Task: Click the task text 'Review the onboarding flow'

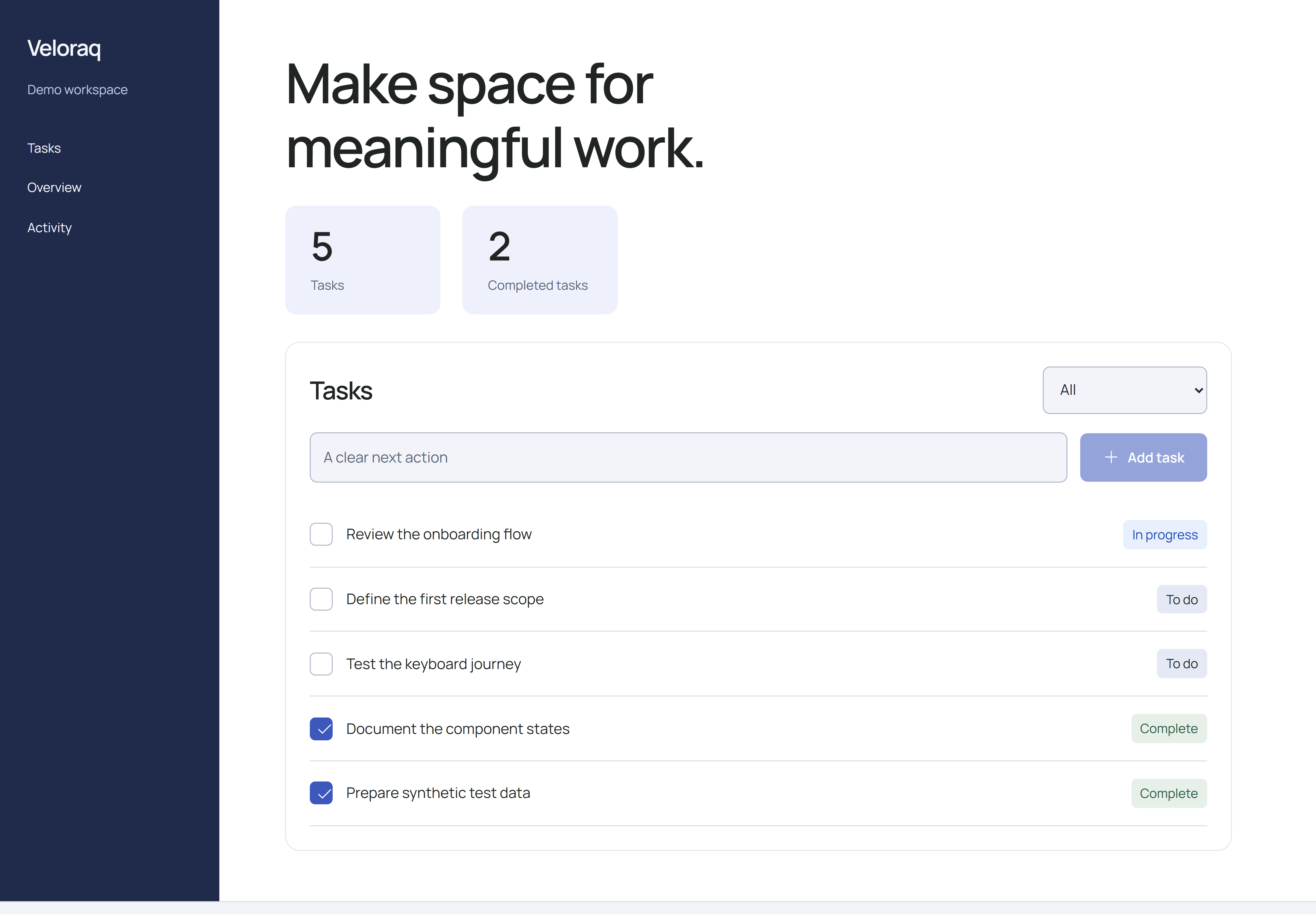Action: click(x=439, y=534)
